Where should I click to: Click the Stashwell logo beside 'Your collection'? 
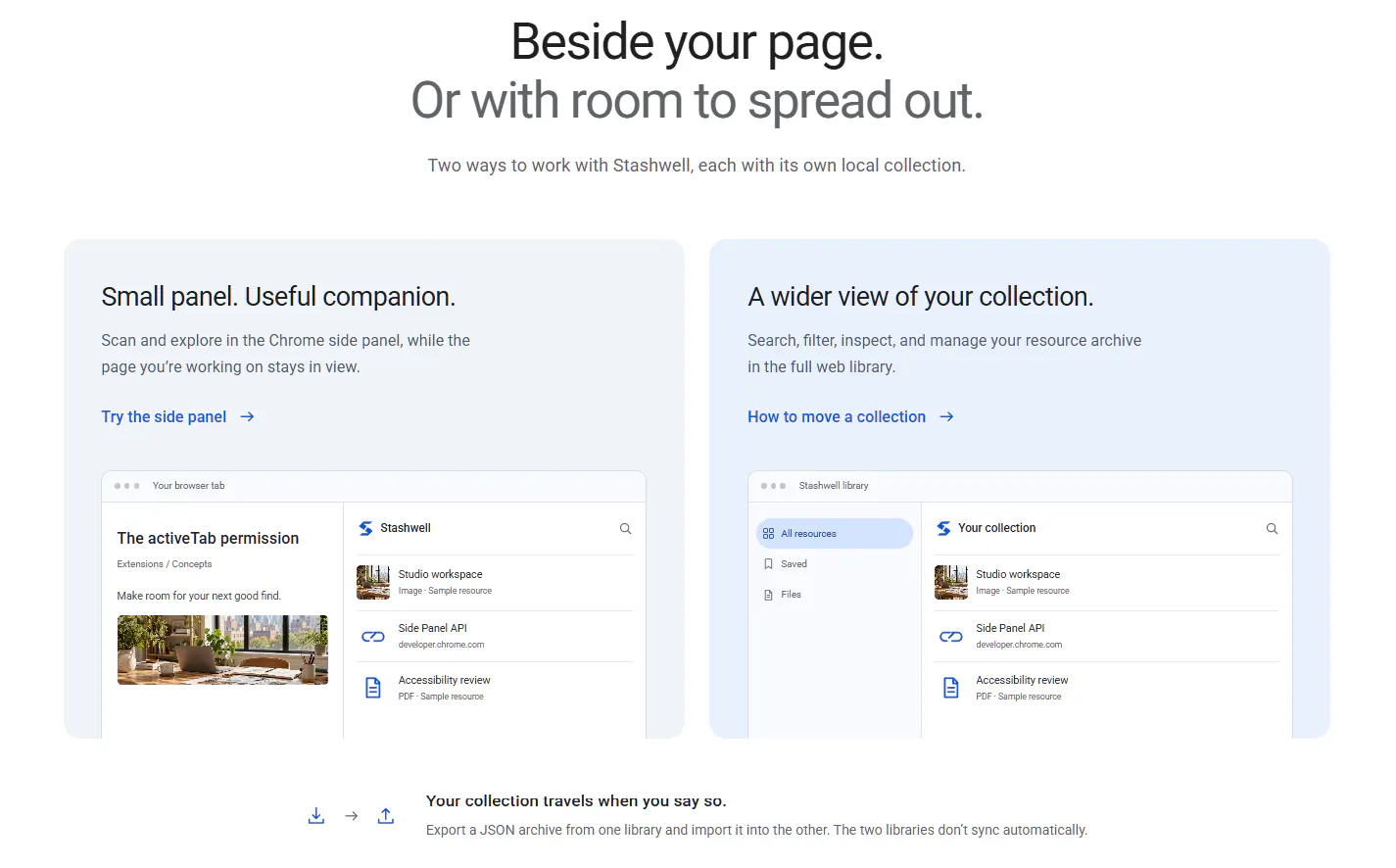tap(943, 528)
